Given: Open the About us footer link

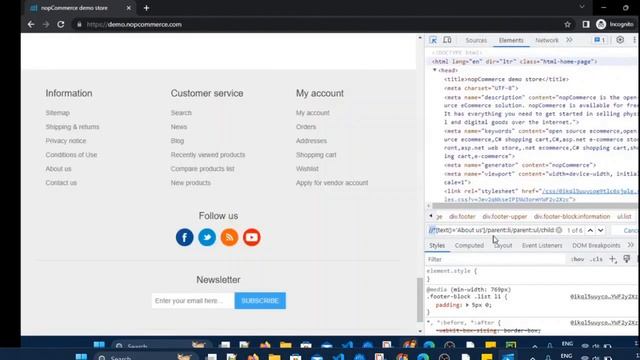Looking at the screenshot, I should pyautogui.click(x=58, y=169).
